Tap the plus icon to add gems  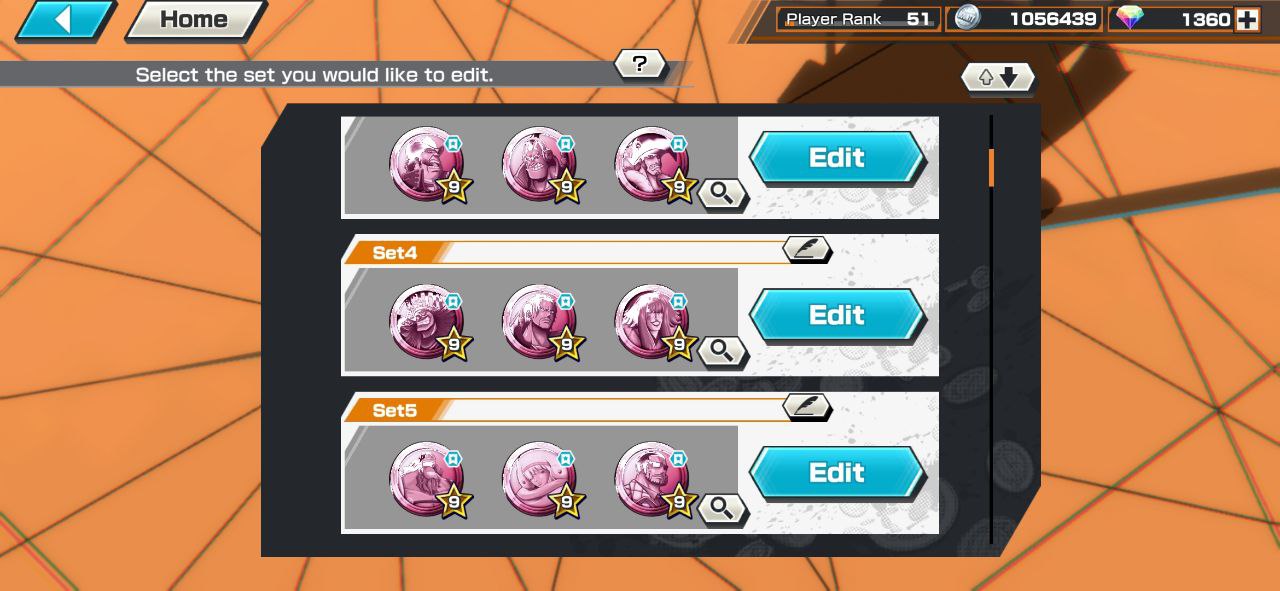pyautogui.click(x=1246, y=19)
